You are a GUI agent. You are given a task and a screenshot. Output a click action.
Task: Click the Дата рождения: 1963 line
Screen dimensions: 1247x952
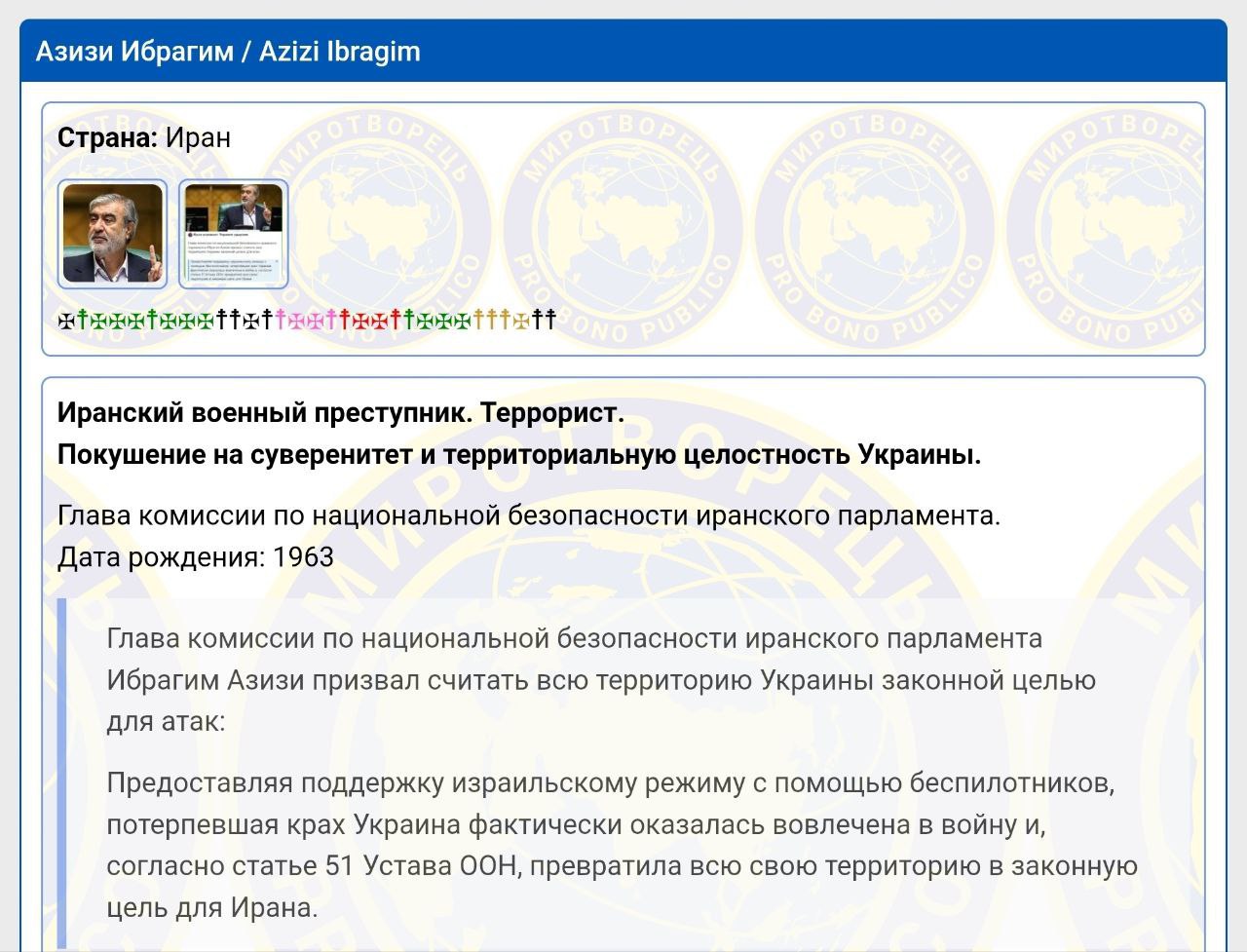click(x=195, y=557)
